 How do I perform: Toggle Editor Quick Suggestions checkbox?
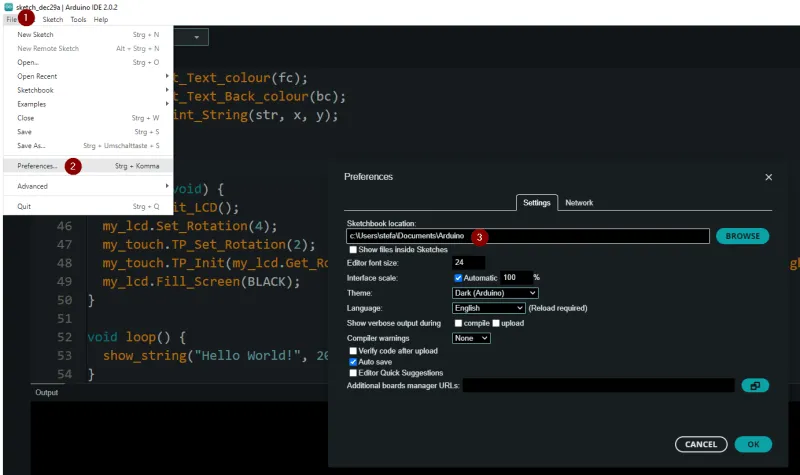tap(353, 373)
